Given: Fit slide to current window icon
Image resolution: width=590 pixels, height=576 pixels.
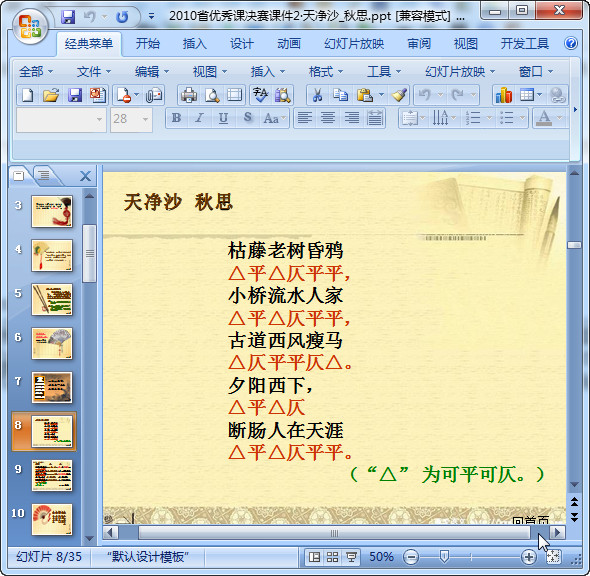Looking at the screenshot, I should point(553,557).
